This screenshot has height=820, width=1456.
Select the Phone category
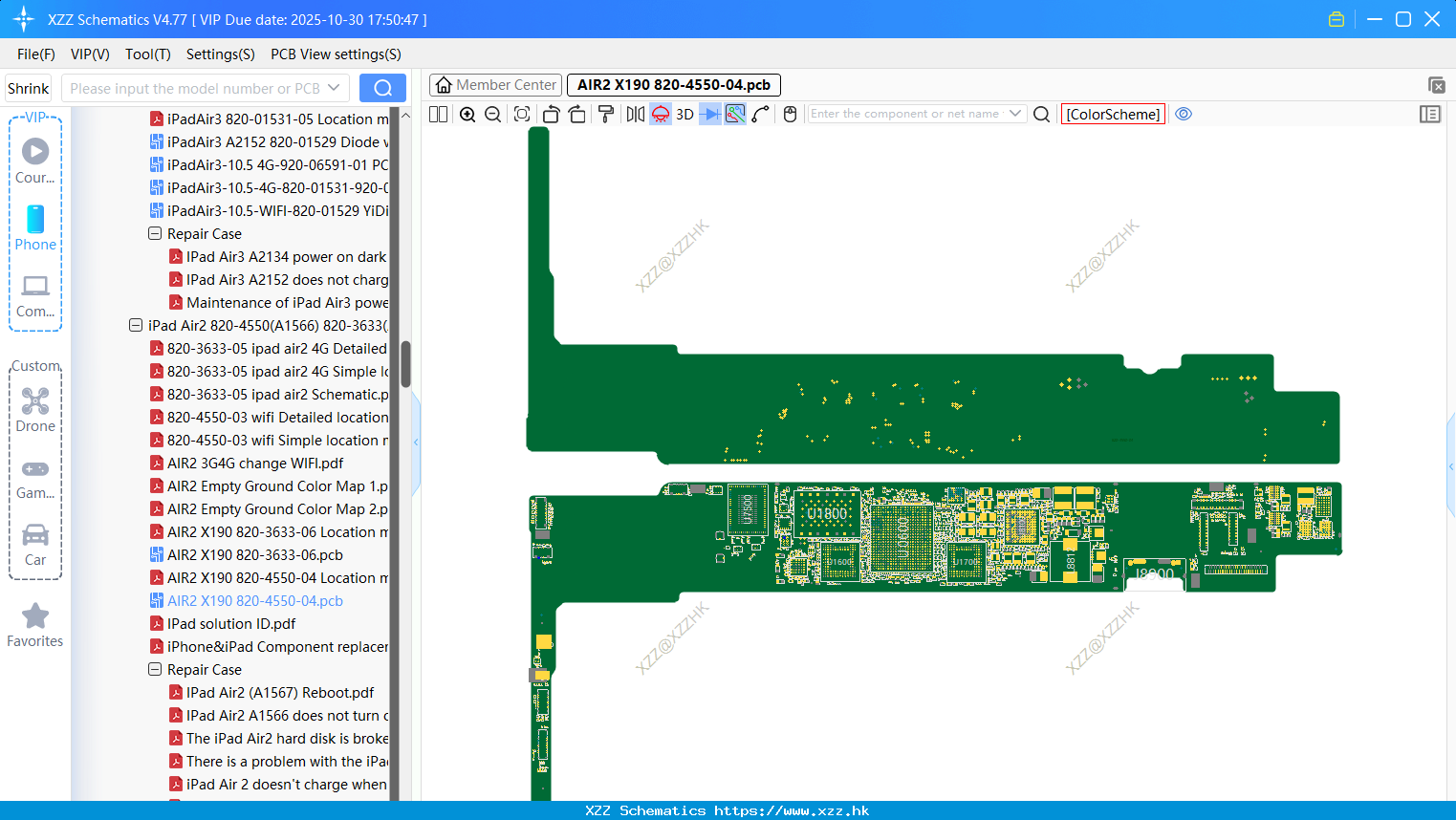point(35,227)
